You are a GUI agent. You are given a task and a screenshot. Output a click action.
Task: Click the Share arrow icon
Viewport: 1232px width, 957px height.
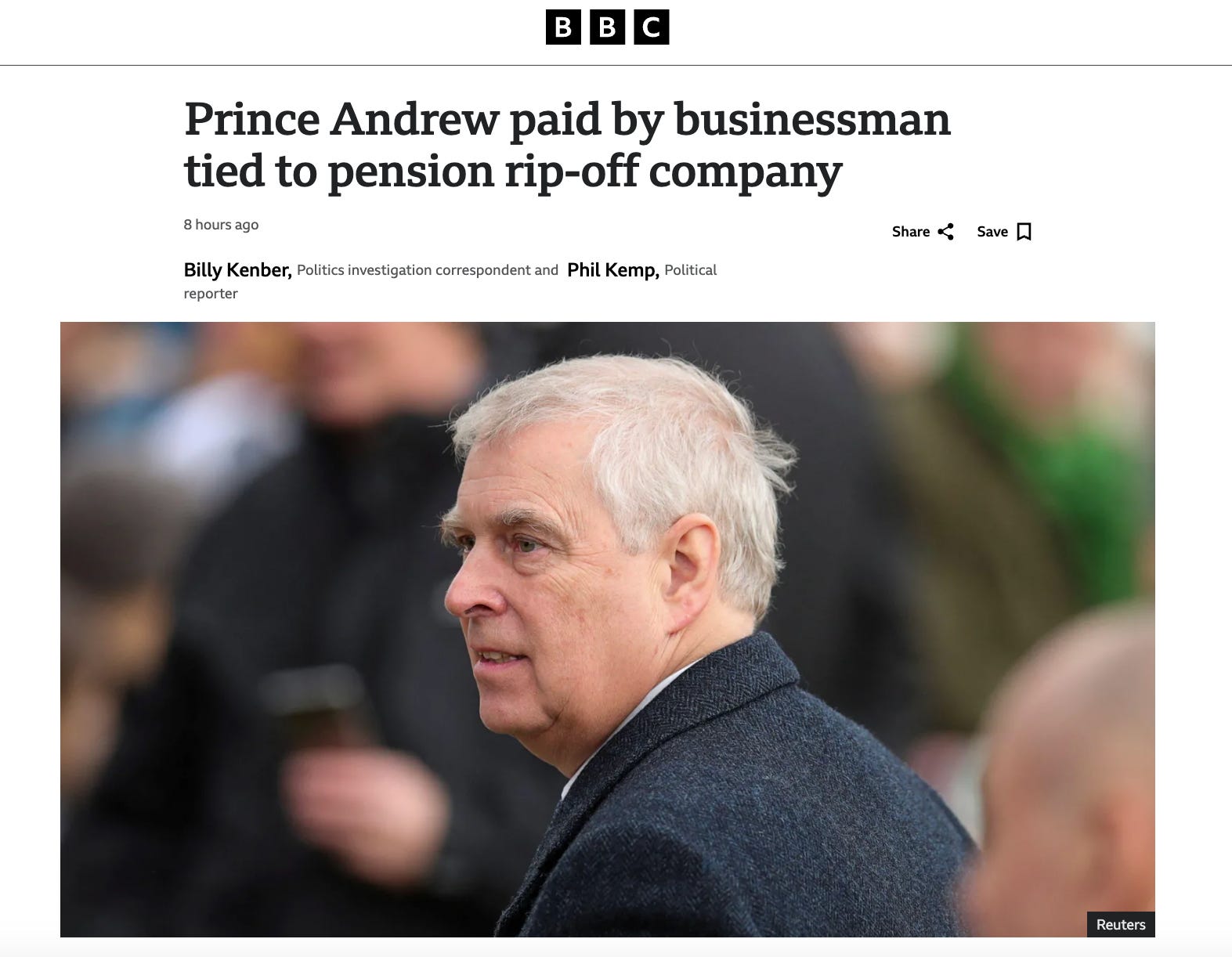click(945, 232)
